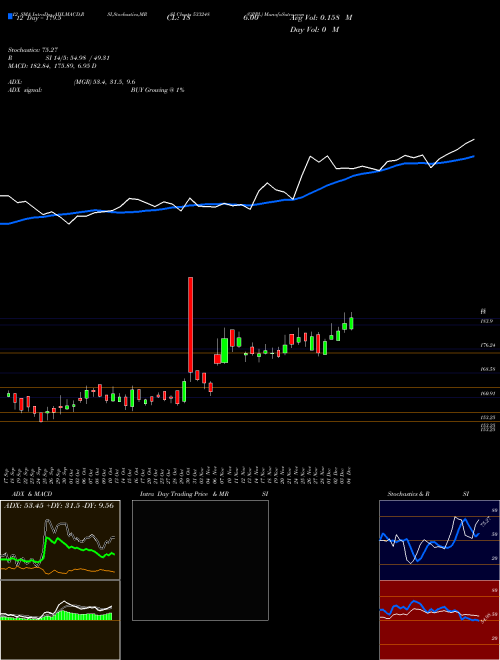Click the 'Avg Vol: 0.158 M' label

tap(321, 18)
